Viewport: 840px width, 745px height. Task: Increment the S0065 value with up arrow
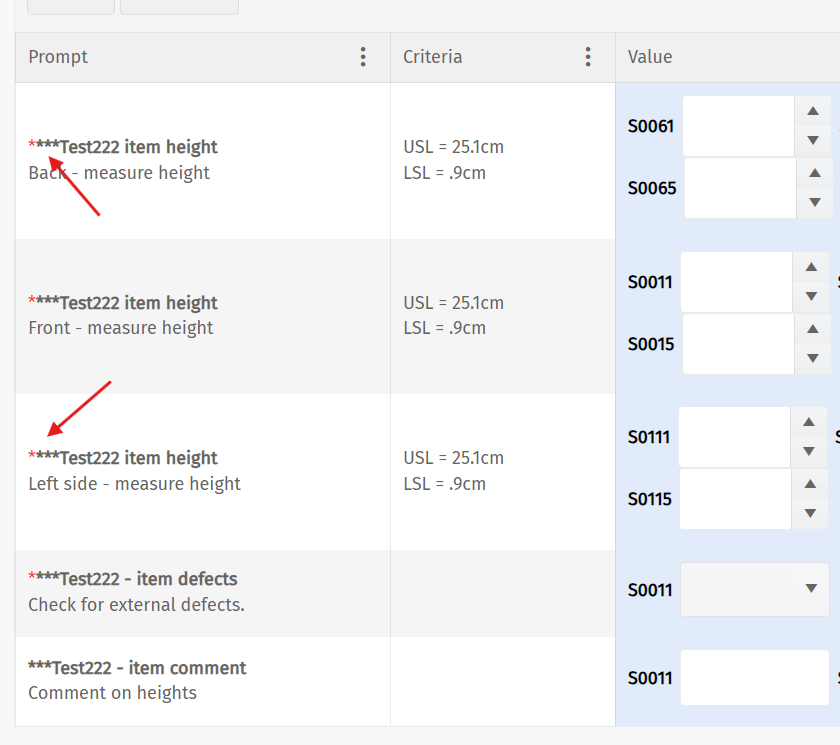(x=814, y=174)
